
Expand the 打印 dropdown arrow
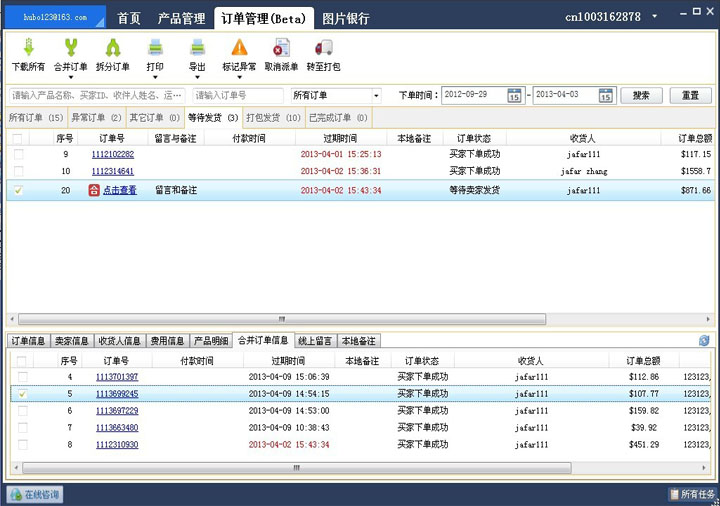[x=155, y=77]
